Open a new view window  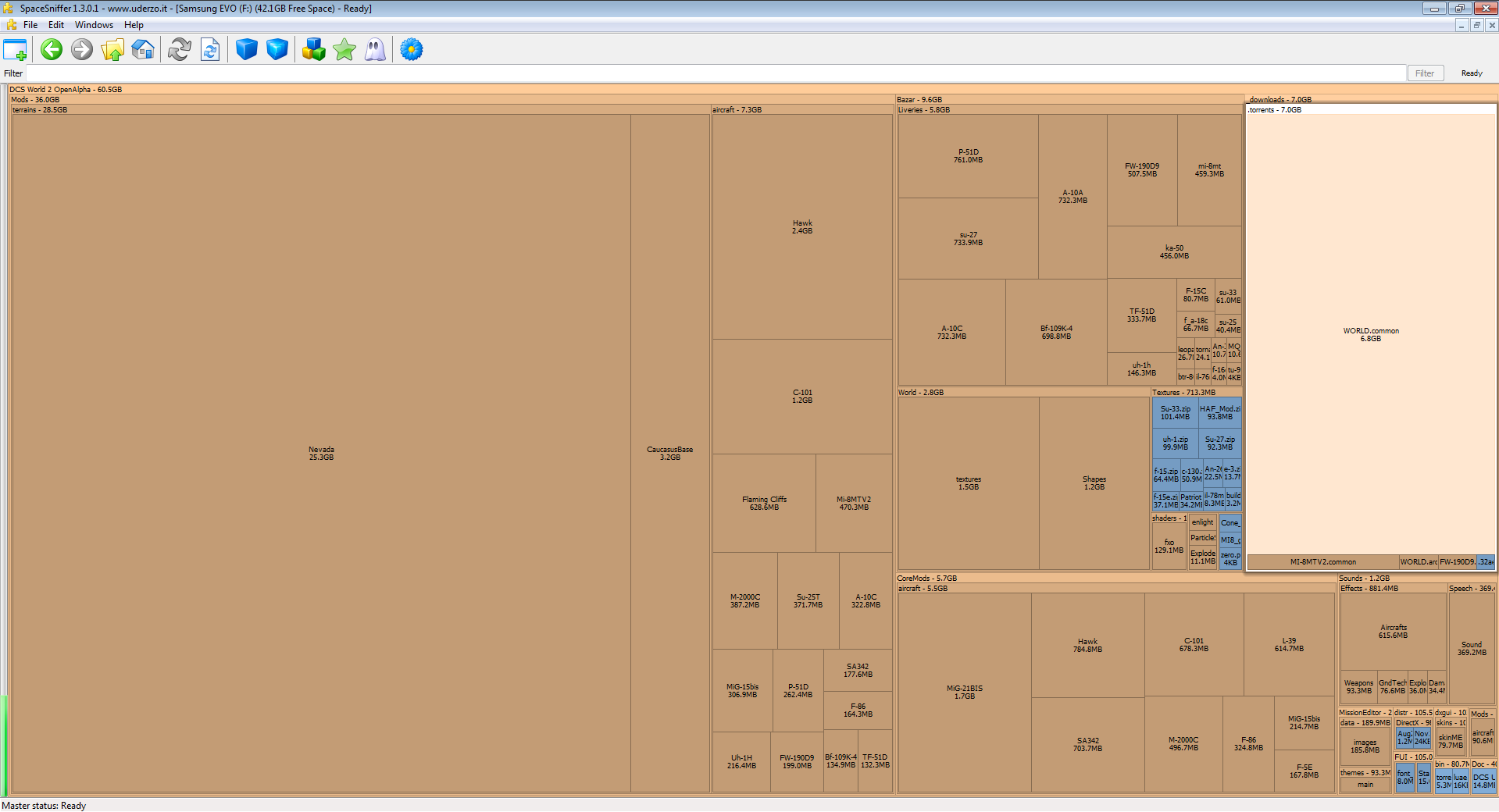pyautogui.click(x=15, y=50)
